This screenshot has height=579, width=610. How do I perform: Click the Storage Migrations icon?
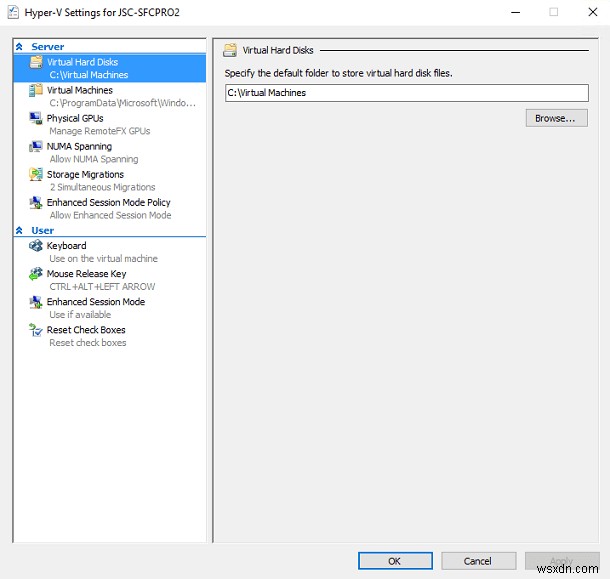36,174
